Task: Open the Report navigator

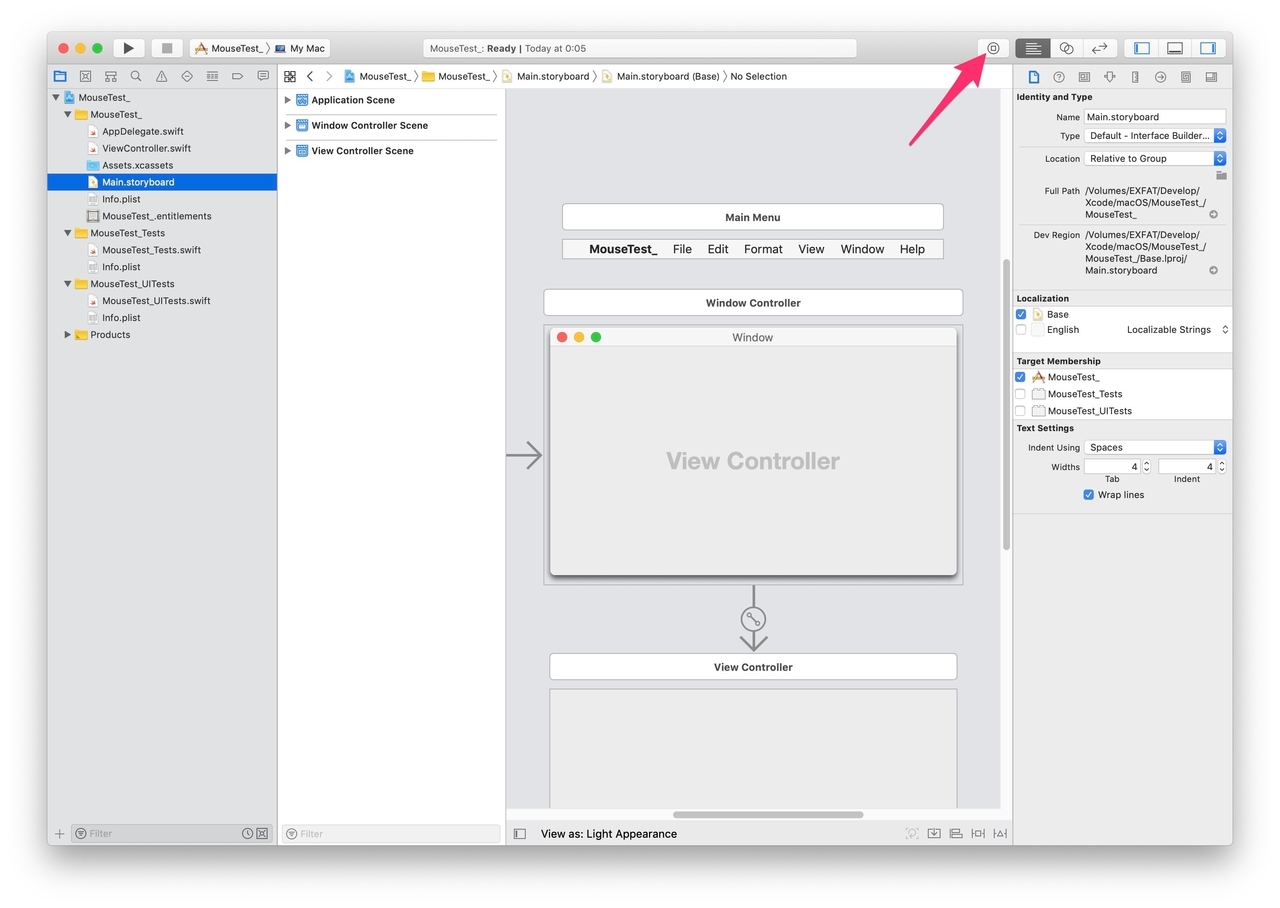Action: point(263,76)
